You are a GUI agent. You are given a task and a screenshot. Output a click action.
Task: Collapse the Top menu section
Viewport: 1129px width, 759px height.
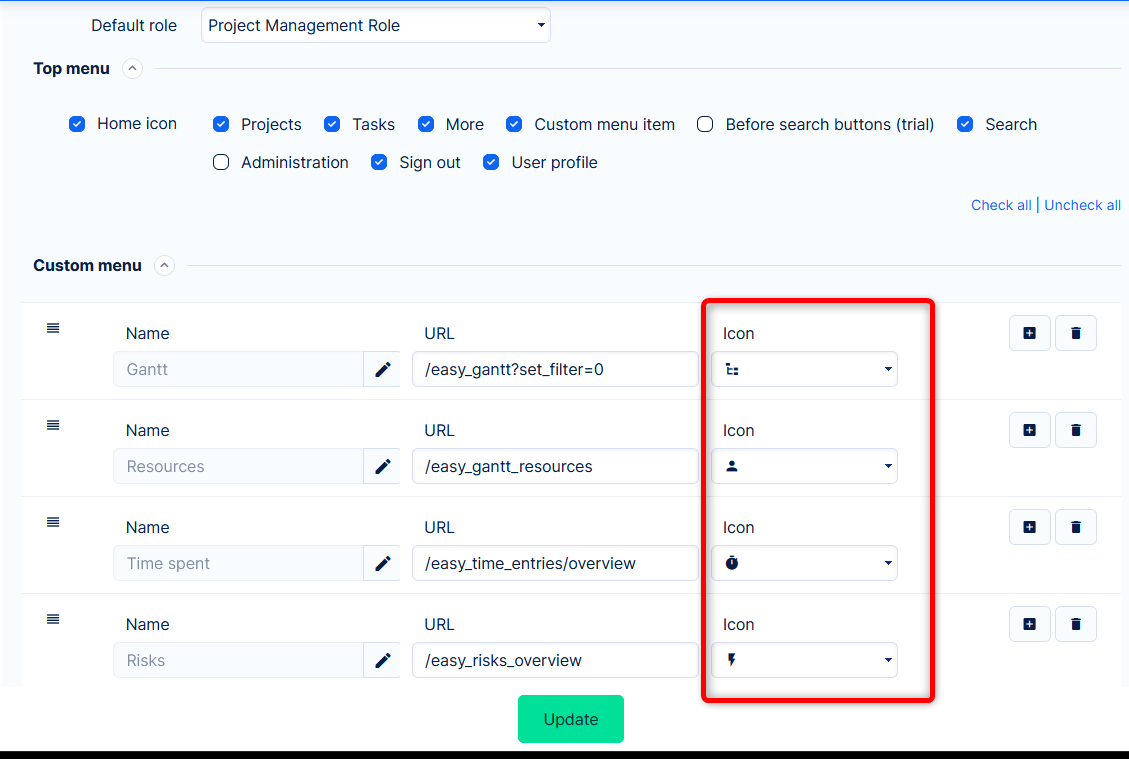(x=132, y=69)
